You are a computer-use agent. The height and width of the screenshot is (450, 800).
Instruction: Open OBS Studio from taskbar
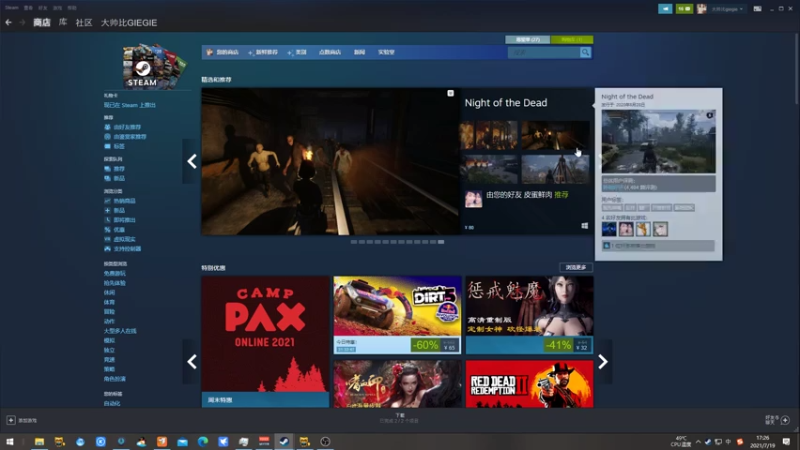pyautogui.click(x=325, y=441)
